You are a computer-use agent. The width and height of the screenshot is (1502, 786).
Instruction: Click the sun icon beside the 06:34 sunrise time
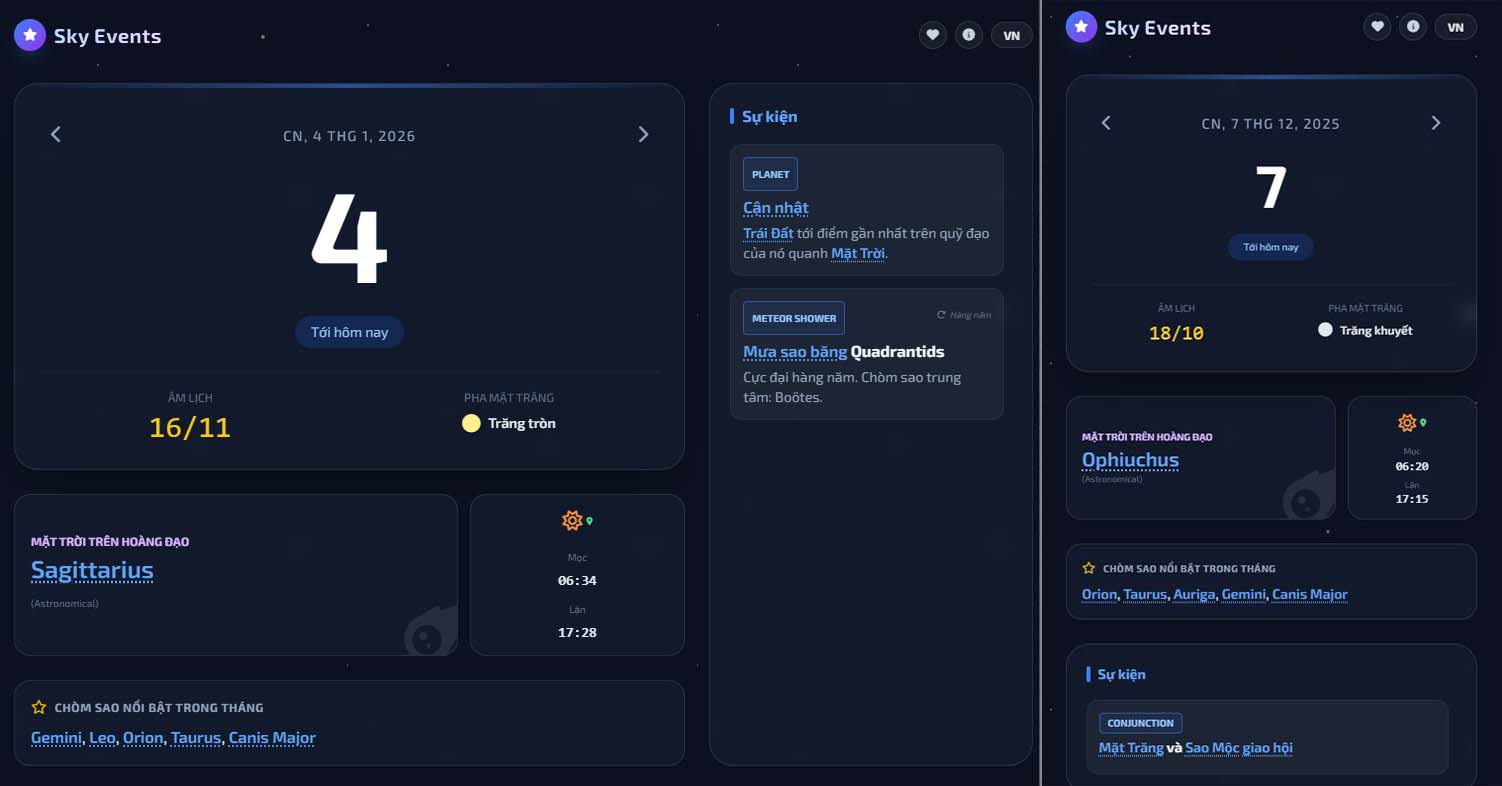coord(572,520)
